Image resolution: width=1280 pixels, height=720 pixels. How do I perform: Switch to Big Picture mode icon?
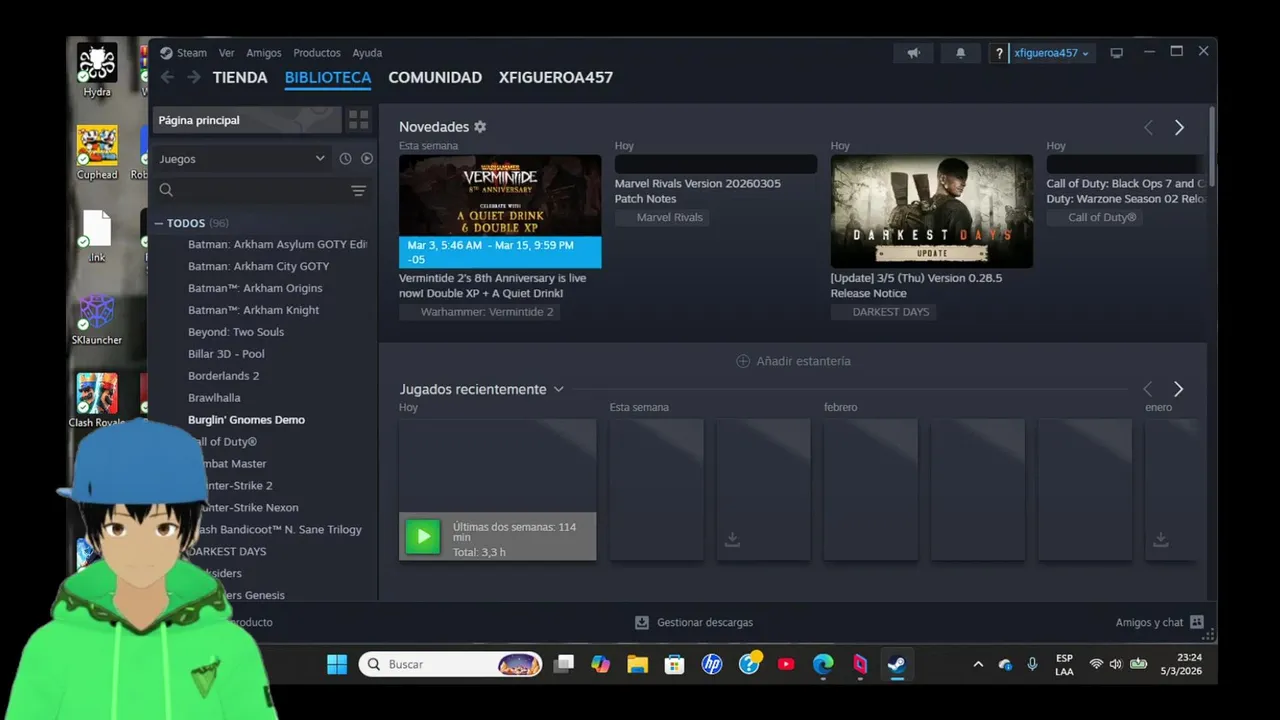click(x=1117, y=53)
